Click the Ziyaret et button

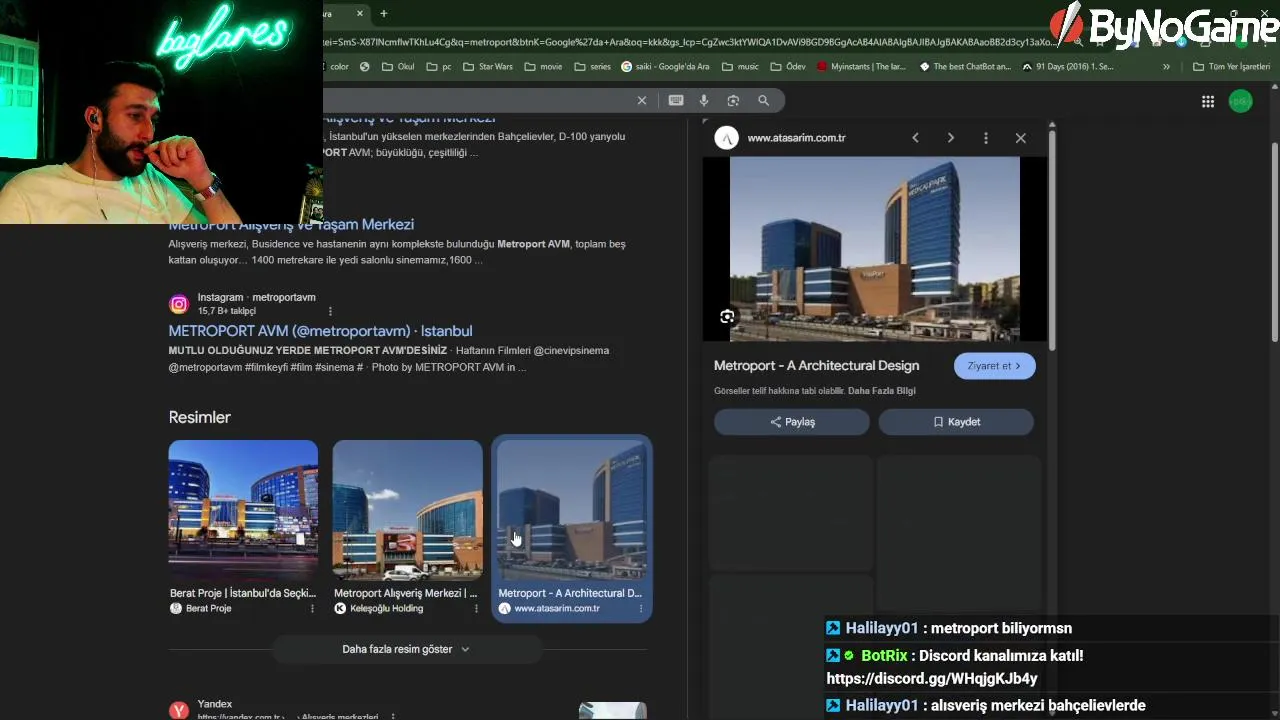click(994, 366)
